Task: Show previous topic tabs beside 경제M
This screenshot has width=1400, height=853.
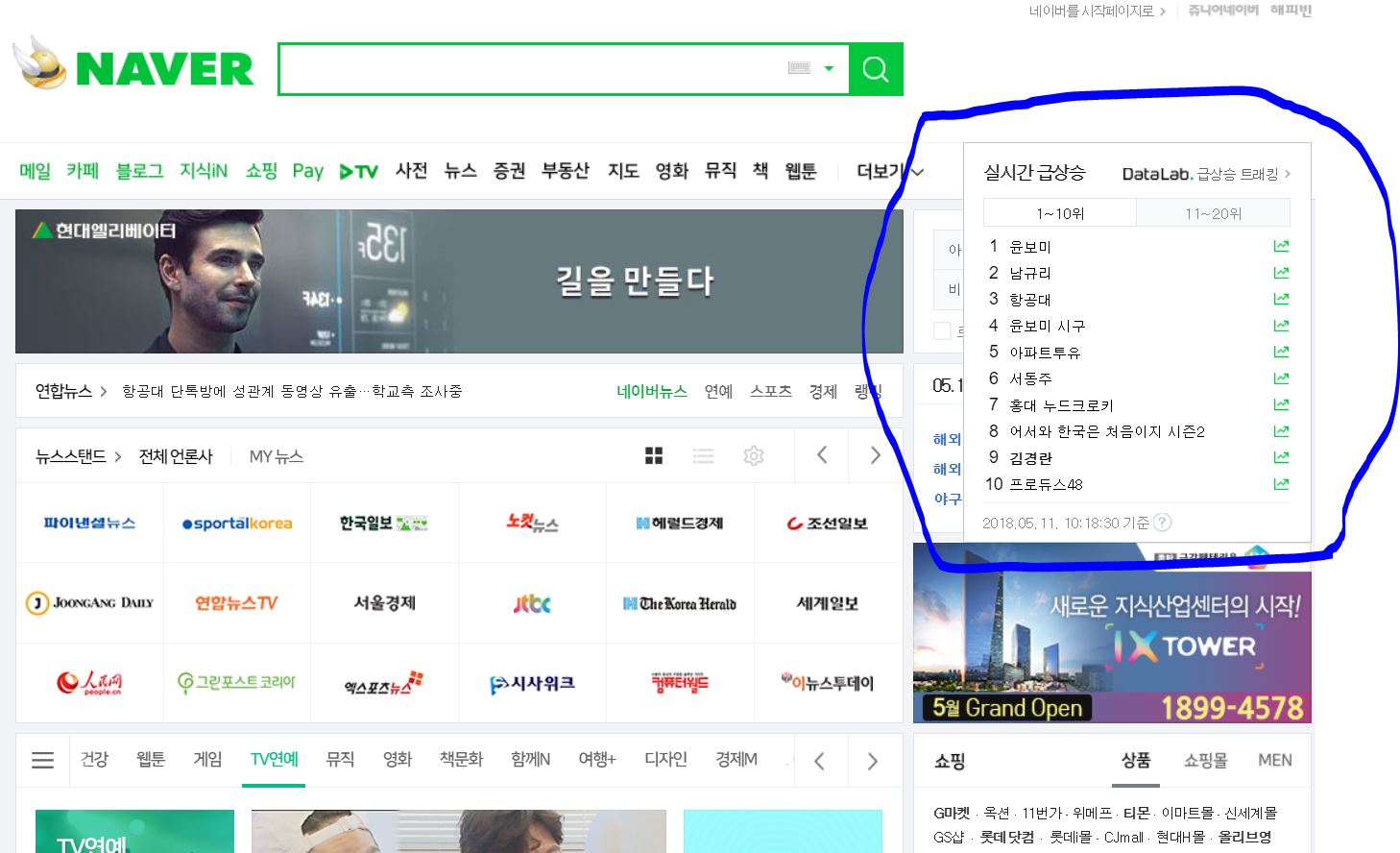Action: pos(819,761)
